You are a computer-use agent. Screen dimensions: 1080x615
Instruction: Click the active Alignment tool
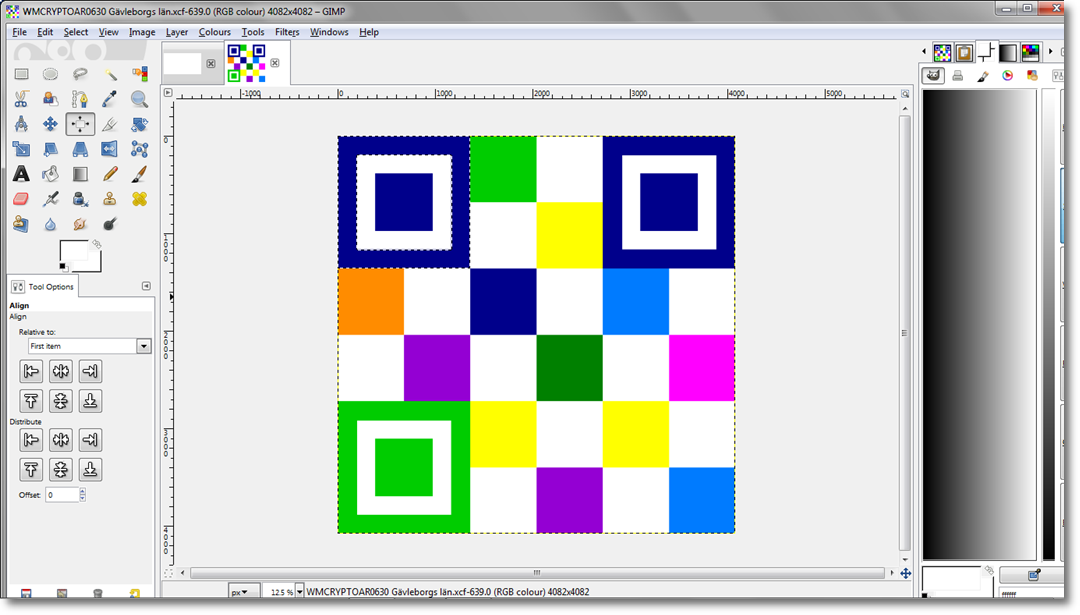[80, 124]
